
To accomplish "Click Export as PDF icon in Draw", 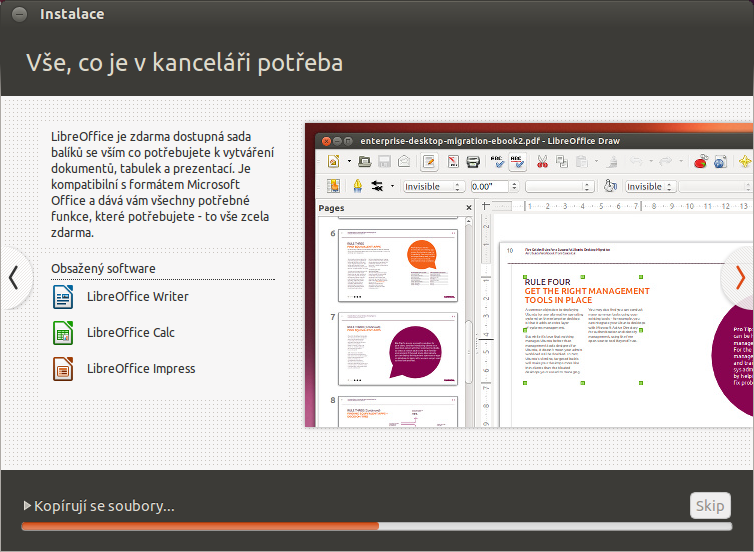I will tap(453, 162).
